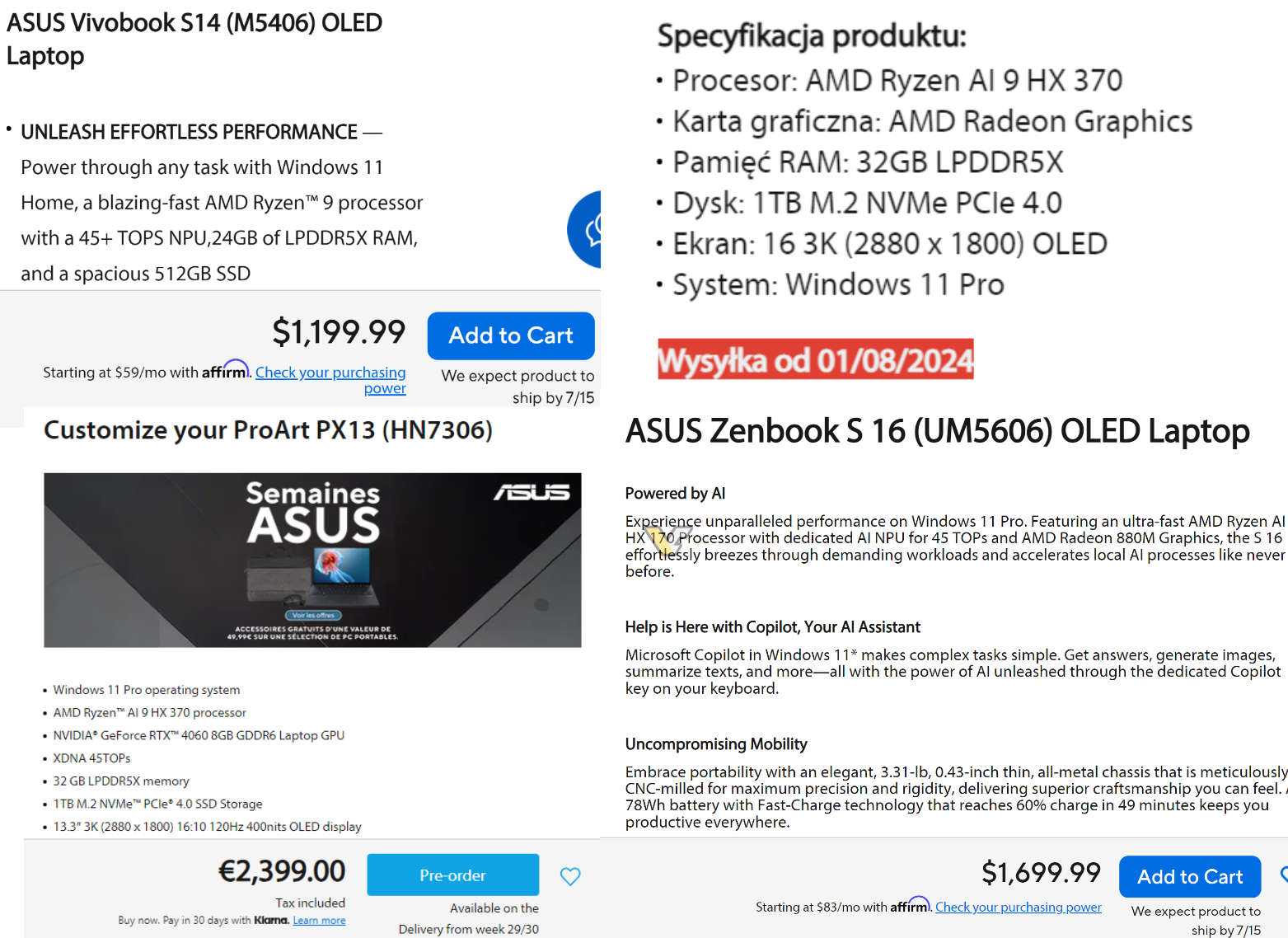
Task: Check your purchasing power beside the $83/mo offer
Action: (1018, 907)
